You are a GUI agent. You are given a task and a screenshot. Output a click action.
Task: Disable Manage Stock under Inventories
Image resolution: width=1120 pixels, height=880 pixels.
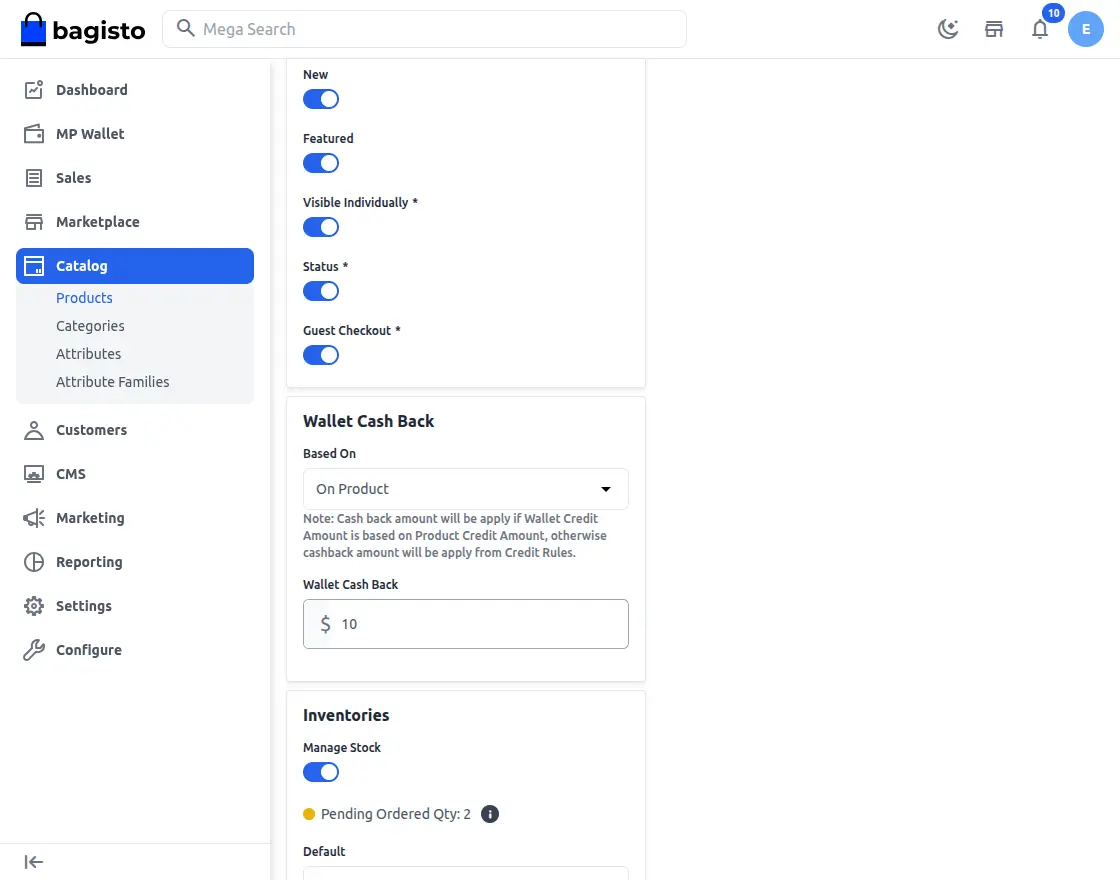(320, 771)
